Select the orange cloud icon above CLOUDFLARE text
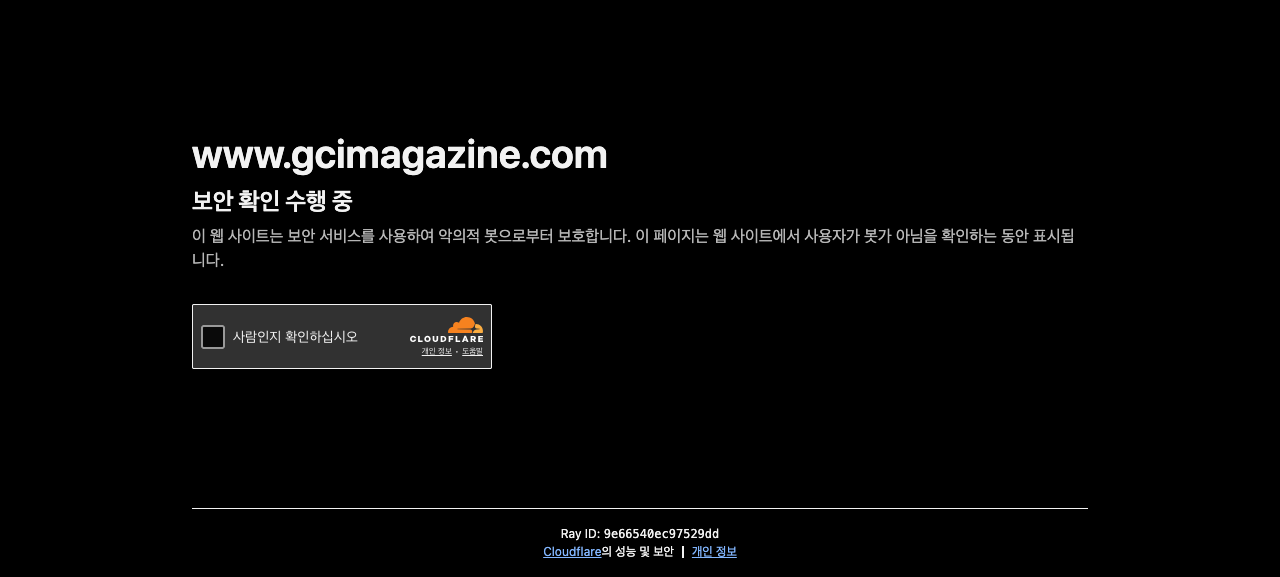Viewport: 1280px width, 577px height. 464,324
